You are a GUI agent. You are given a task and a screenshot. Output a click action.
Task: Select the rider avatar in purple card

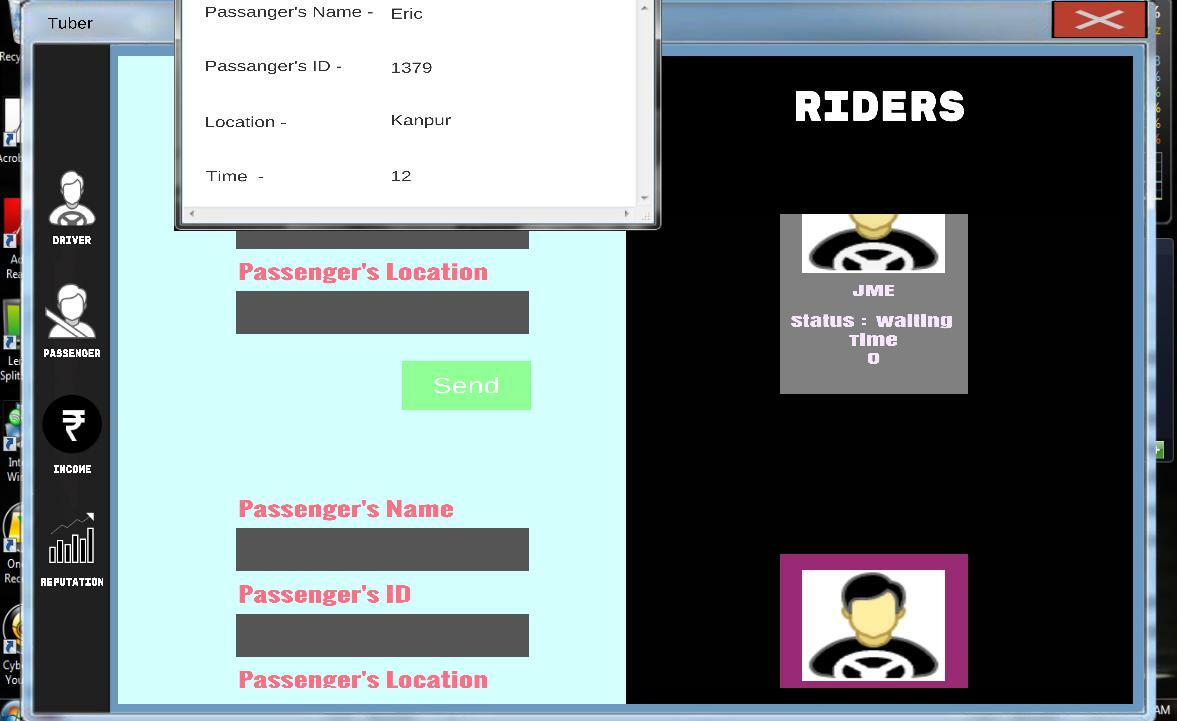click(x=873, y=624)
